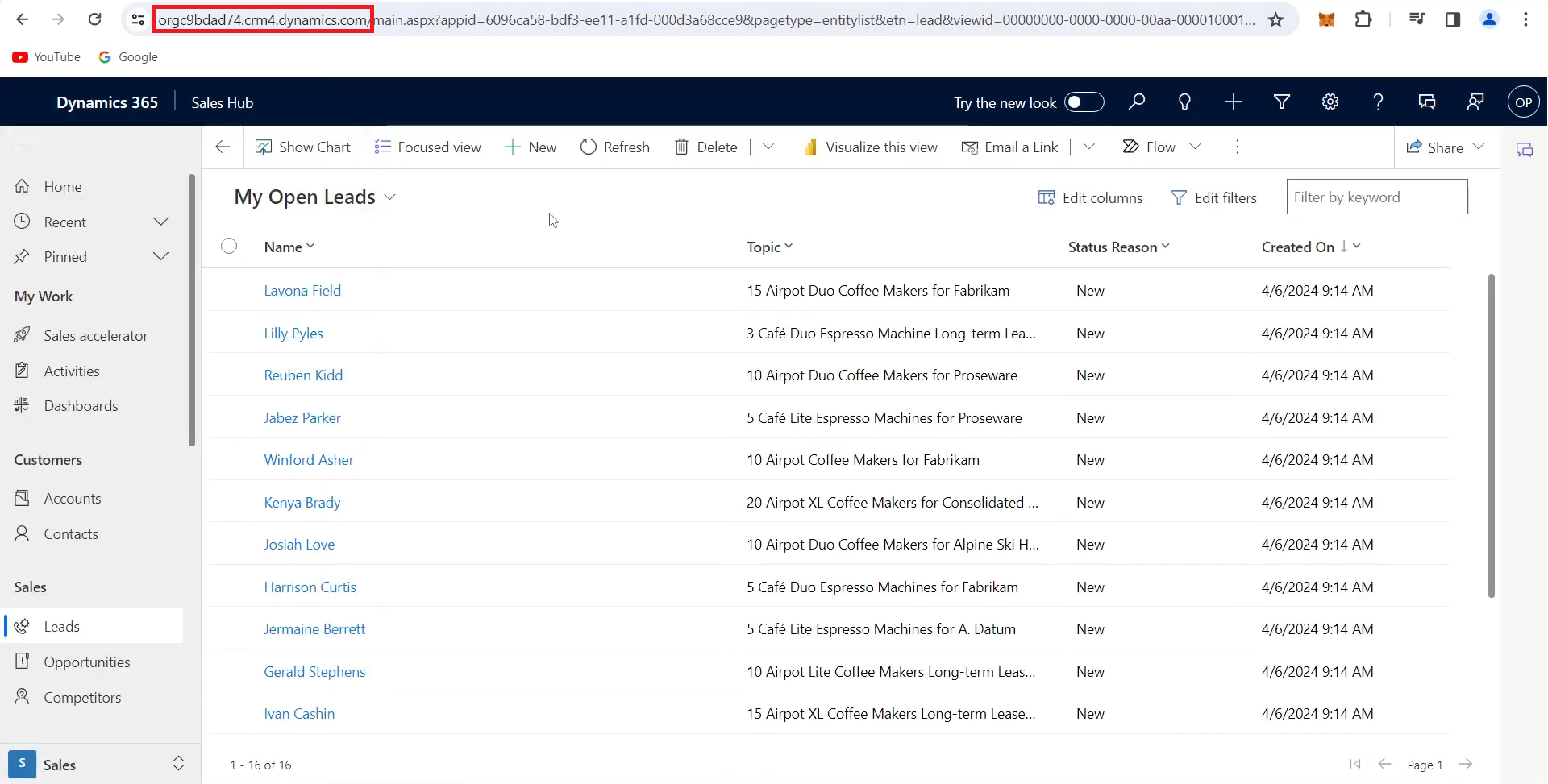The height and width of the screenshot is (784, 1548).
Task: Open Created On column menu
Action: [x=1311, y=247]
